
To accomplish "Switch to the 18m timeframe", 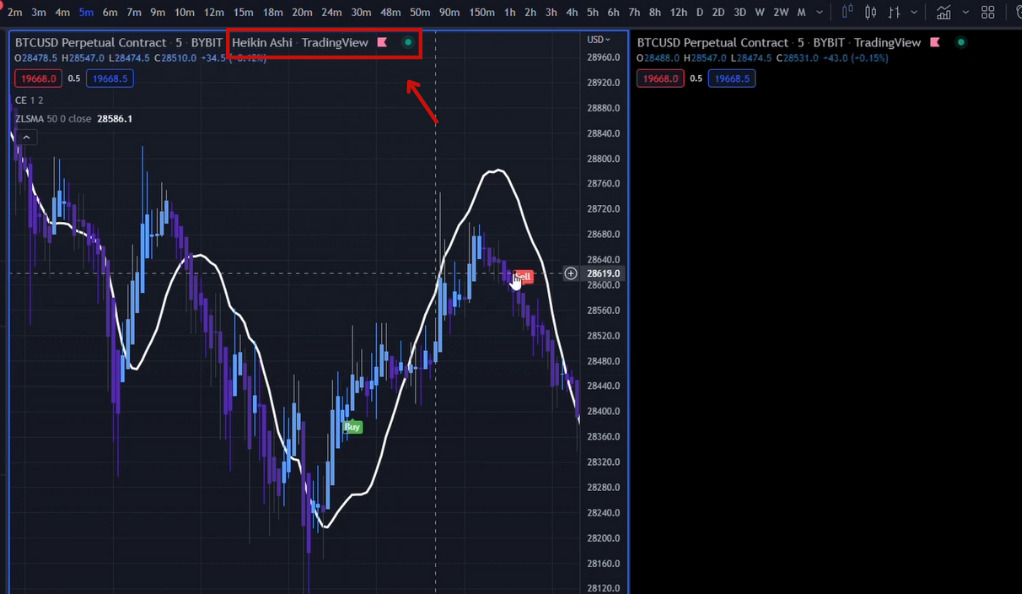I will (x=272, y=12).
